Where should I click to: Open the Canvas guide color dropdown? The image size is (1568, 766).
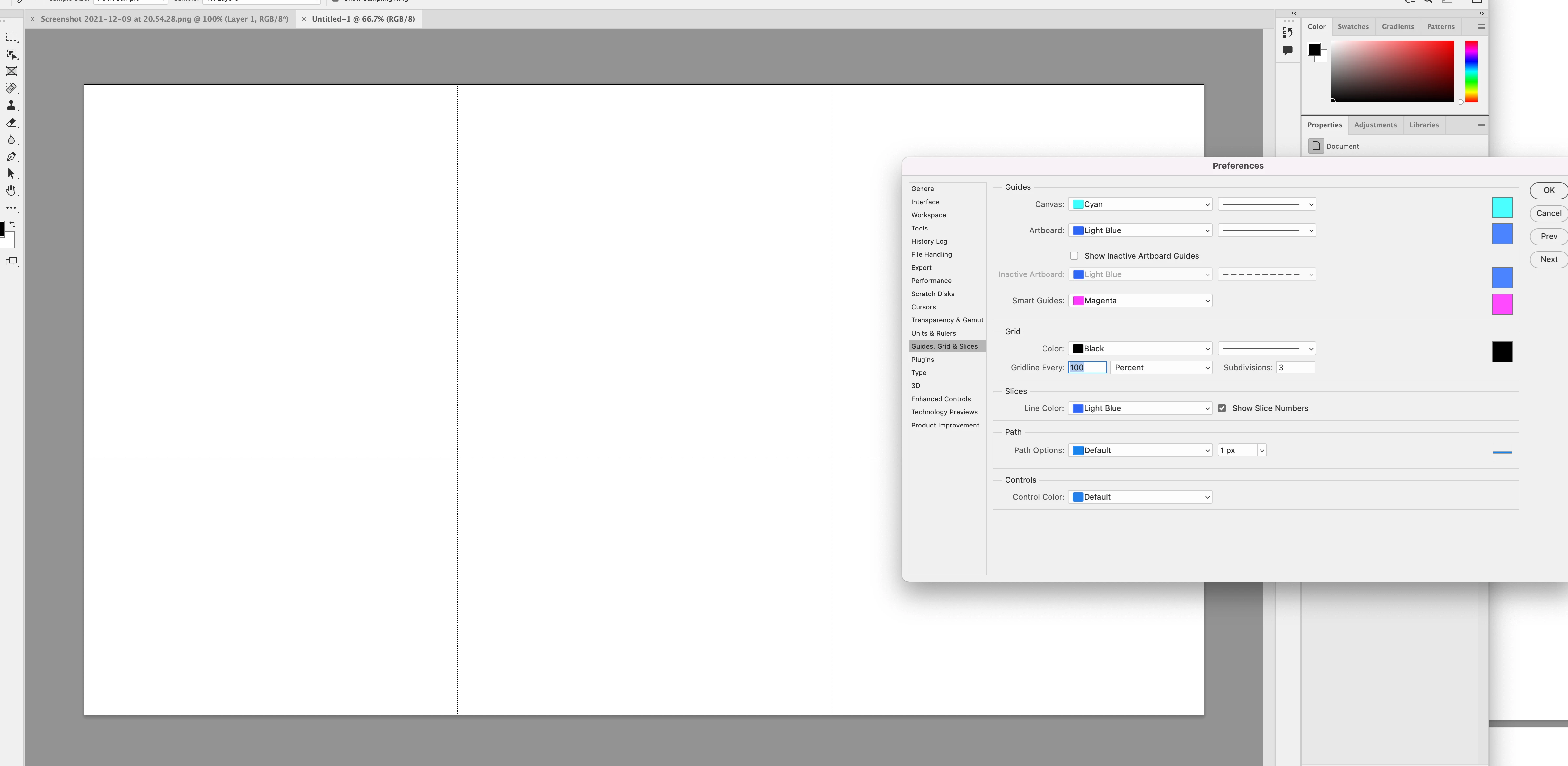[x=1139, y=204]
